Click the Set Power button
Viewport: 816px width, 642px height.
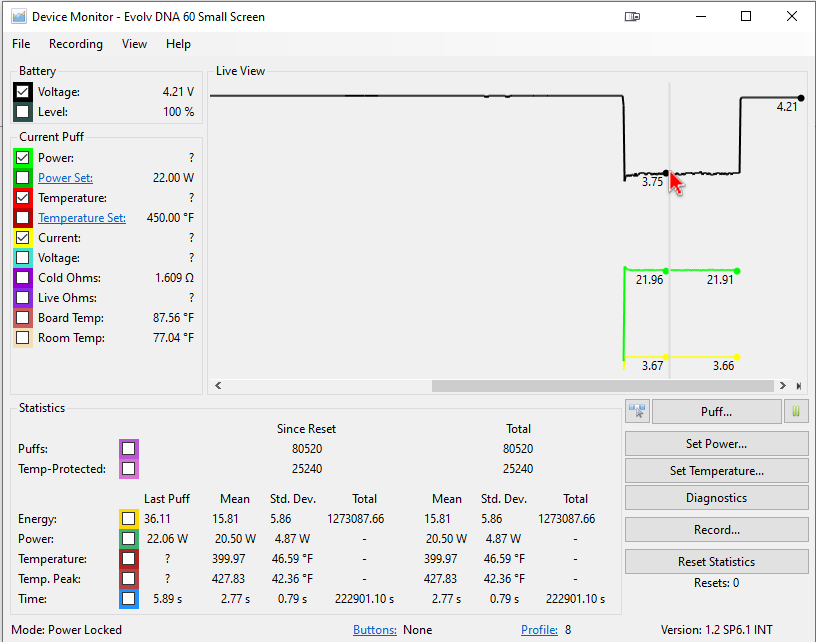716,444
